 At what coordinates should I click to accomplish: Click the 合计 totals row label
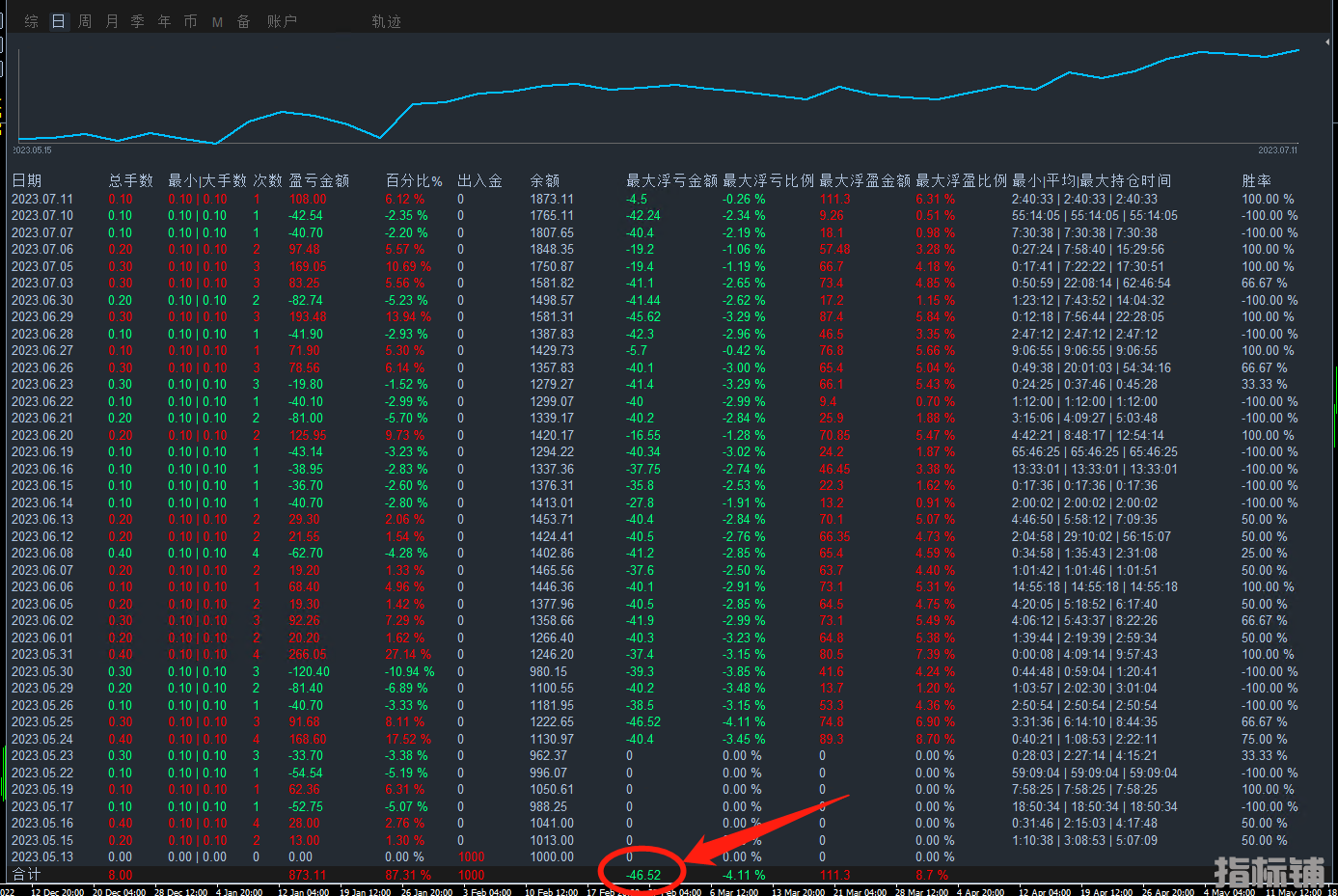pos(26,875)
